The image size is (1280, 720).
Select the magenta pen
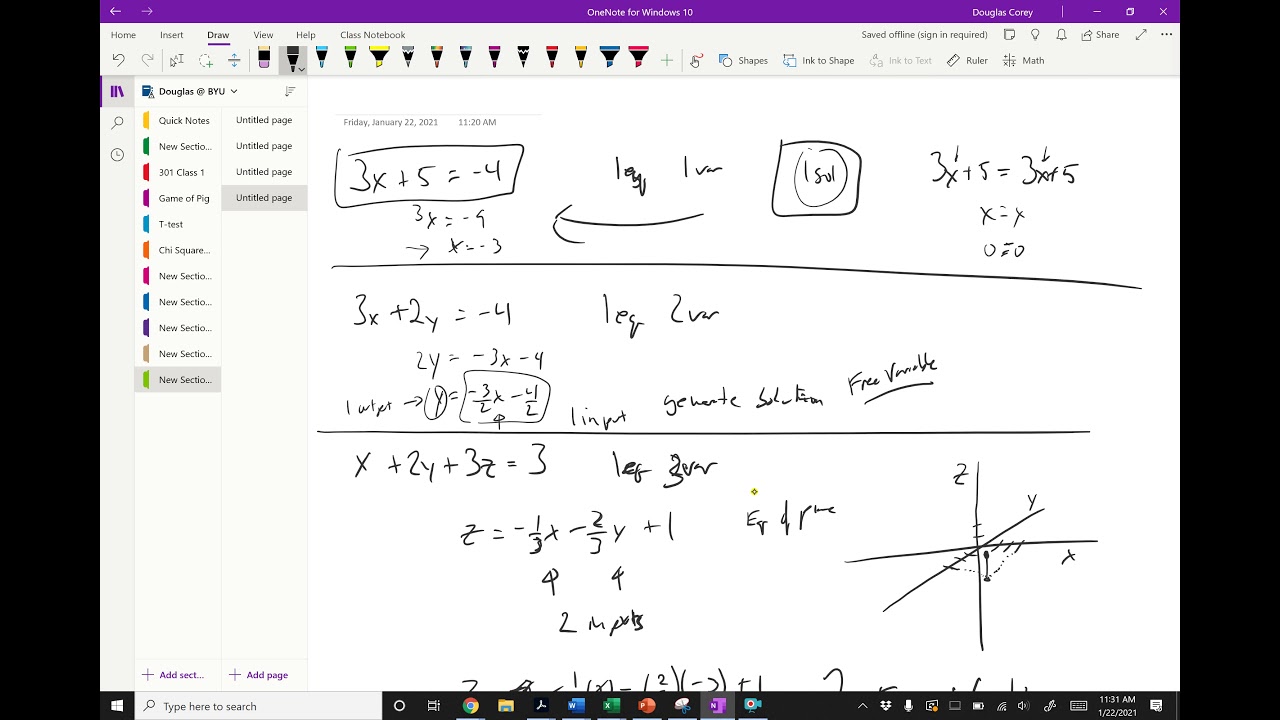pos(494,58)
